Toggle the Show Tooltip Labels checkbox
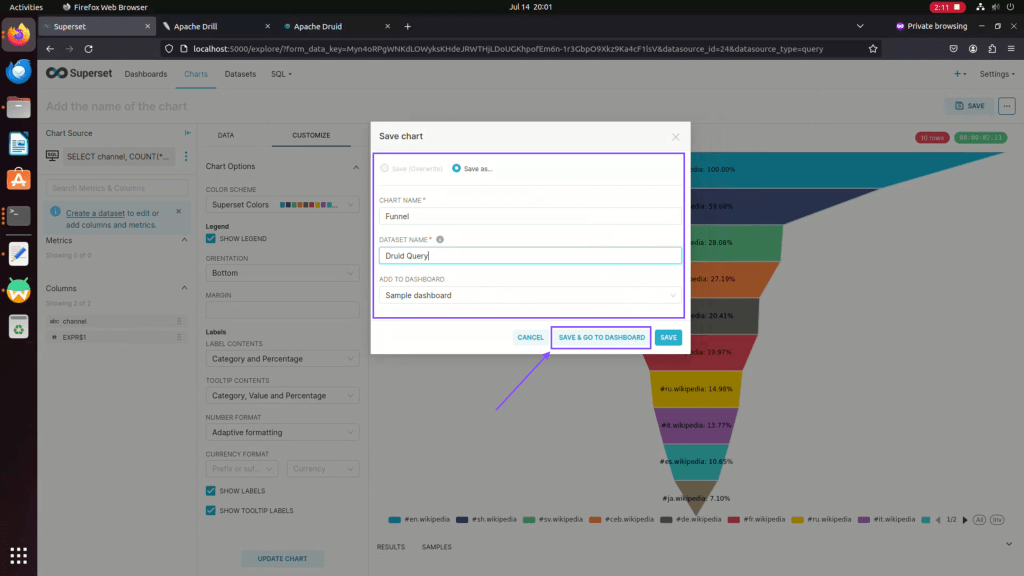 211,510
